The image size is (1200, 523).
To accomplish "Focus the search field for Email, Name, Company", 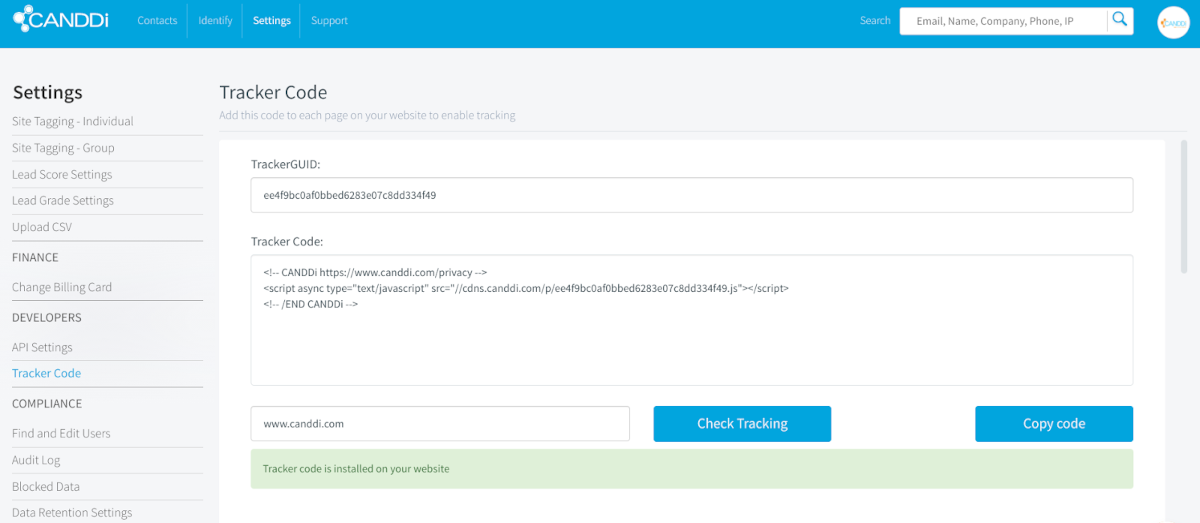I will 1004,21.
